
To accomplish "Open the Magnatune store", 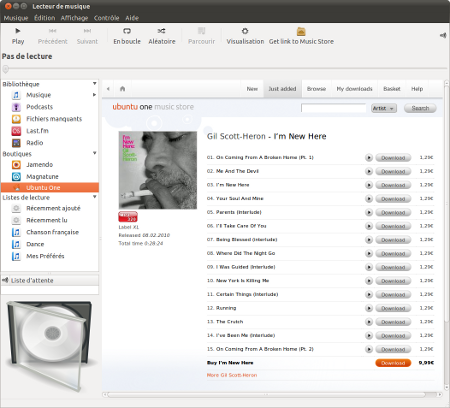I will 50,177.
